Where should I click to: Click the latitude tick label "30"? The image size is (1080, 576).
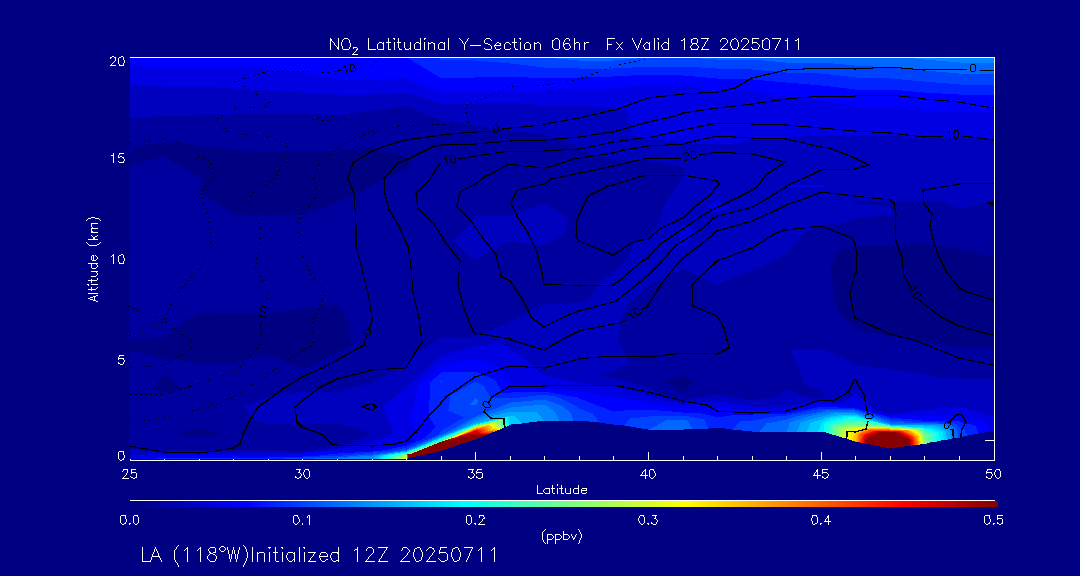tap(302, 474)
